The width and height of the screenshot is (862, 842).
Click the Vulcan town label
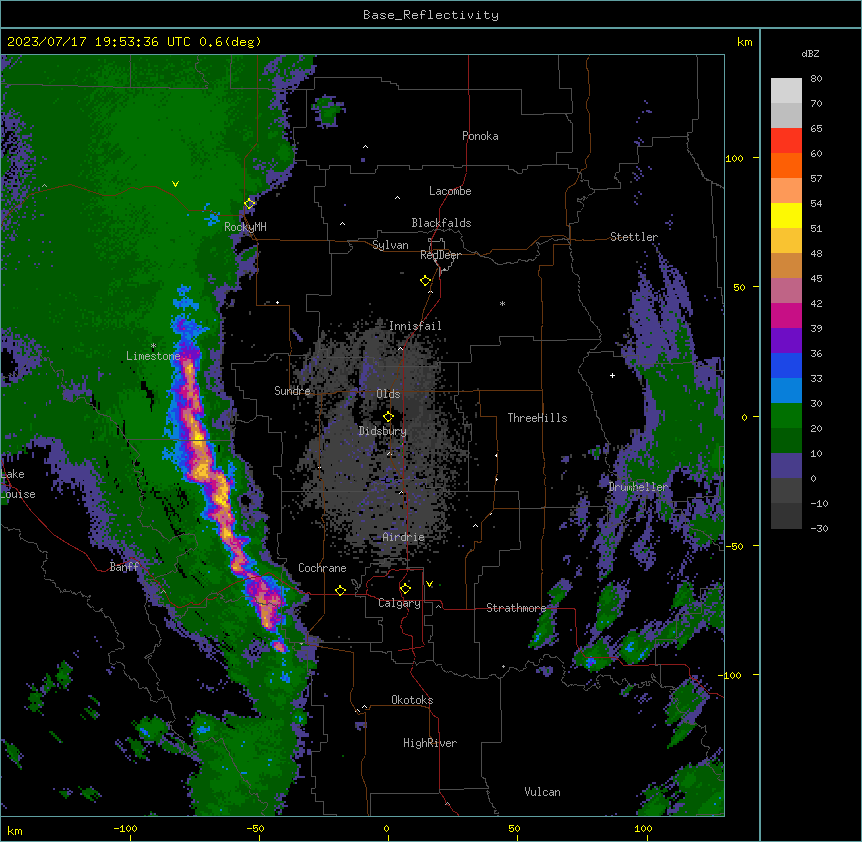(542, 792)
